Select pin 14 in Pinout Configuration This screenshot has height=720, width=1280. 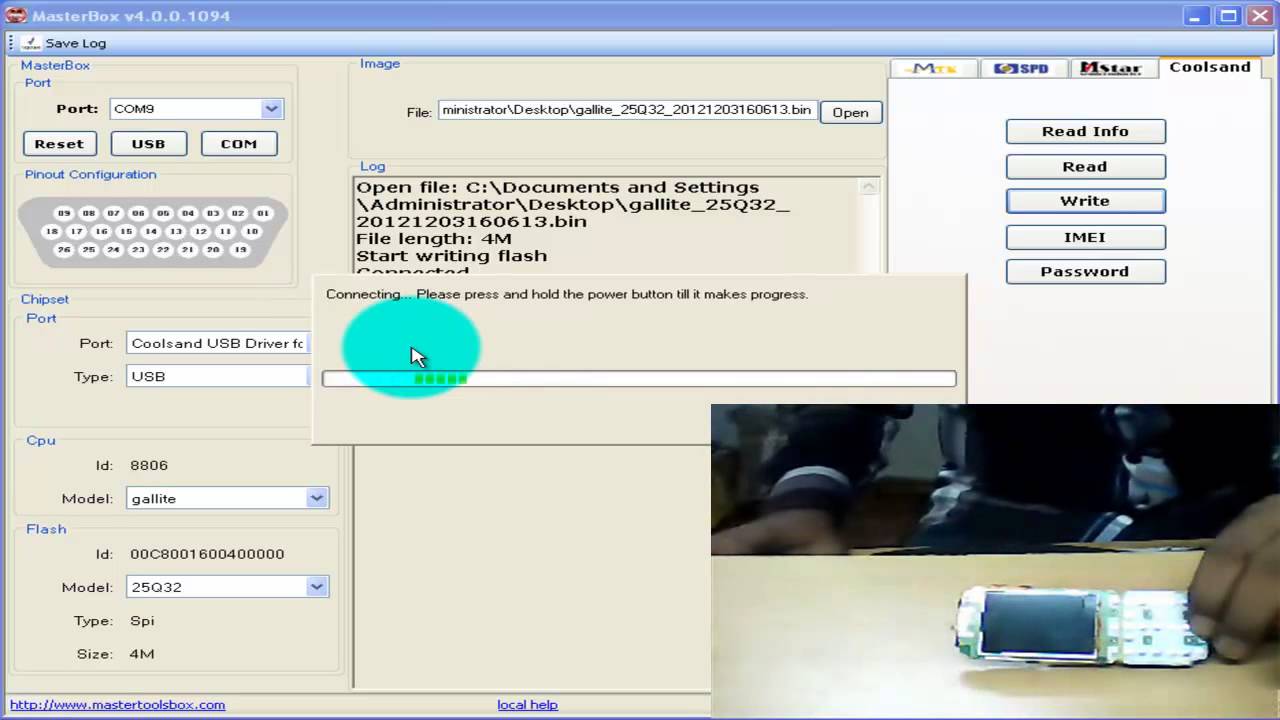click(x=151, y=232)
